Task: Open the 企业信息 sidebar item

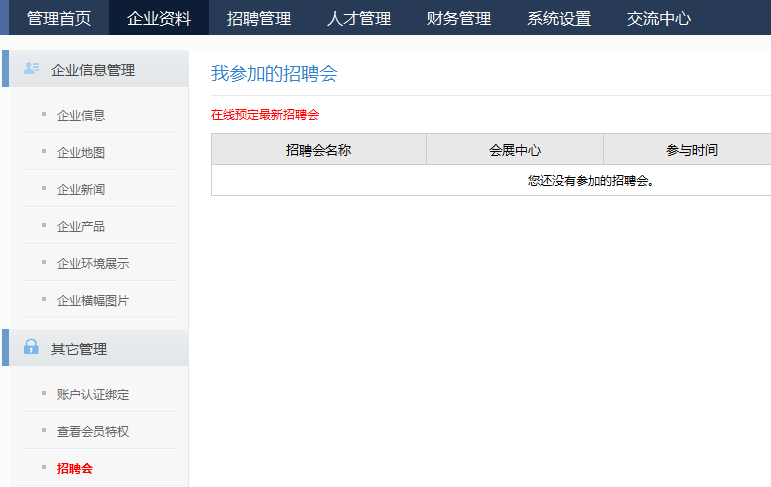Action: [x=81, y=115]
